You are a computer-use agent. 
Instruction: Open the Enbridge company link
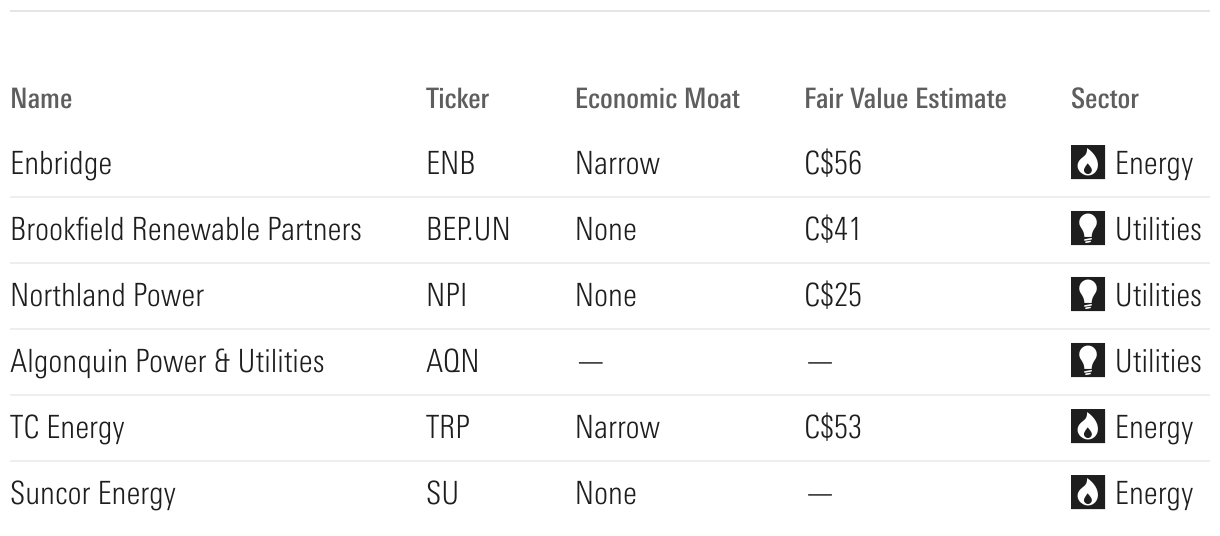61,164
